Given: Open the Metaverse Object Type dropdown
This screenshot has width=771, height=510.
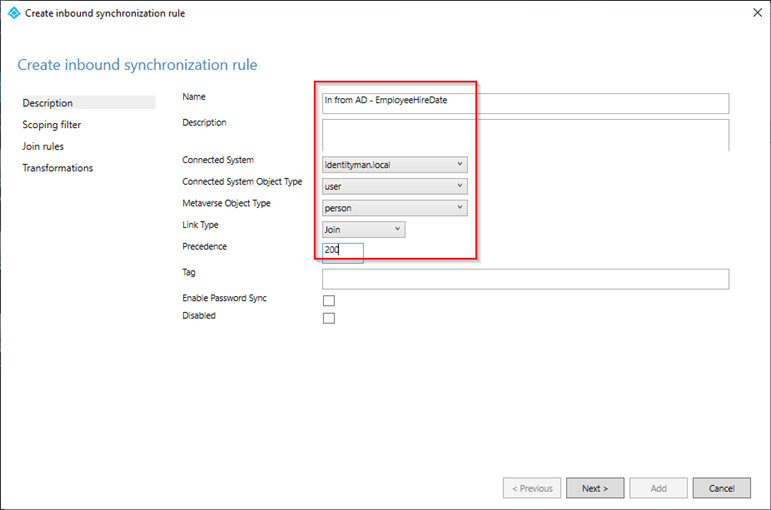Looking at the screenshot, I should [x=395, y=208].
